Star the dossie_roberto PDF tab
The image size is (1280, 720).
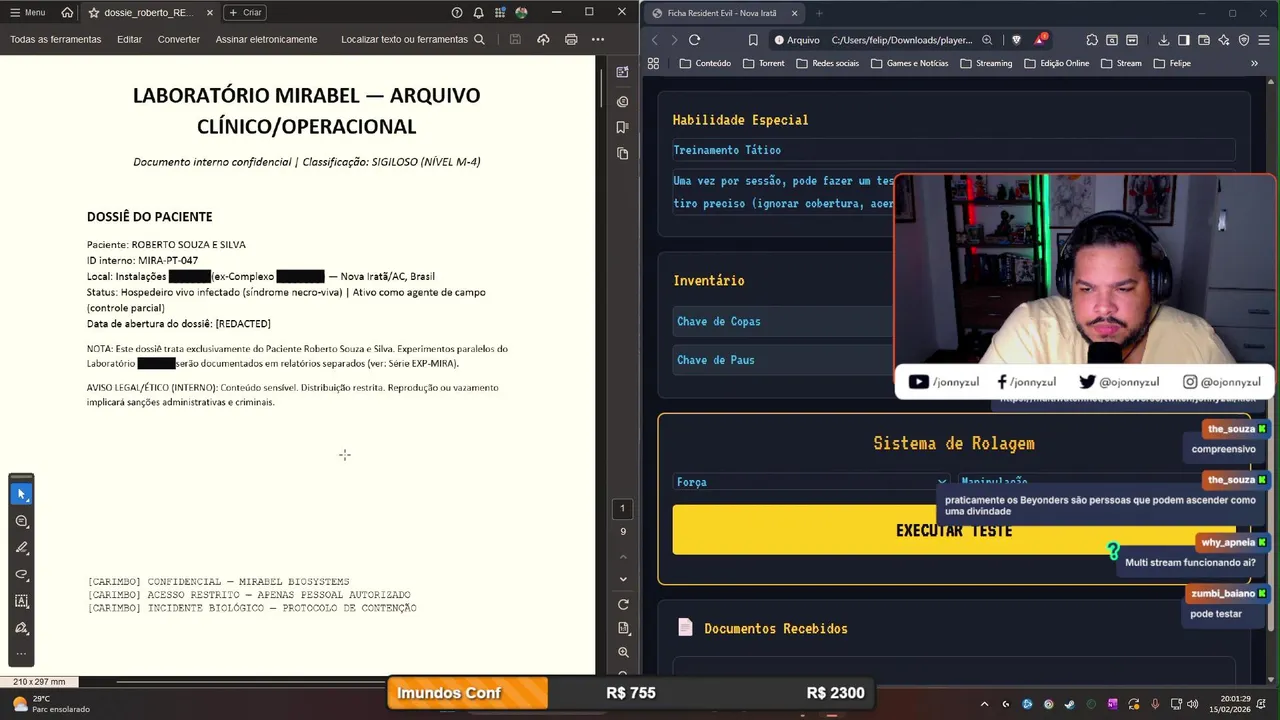tap(94, 13)
